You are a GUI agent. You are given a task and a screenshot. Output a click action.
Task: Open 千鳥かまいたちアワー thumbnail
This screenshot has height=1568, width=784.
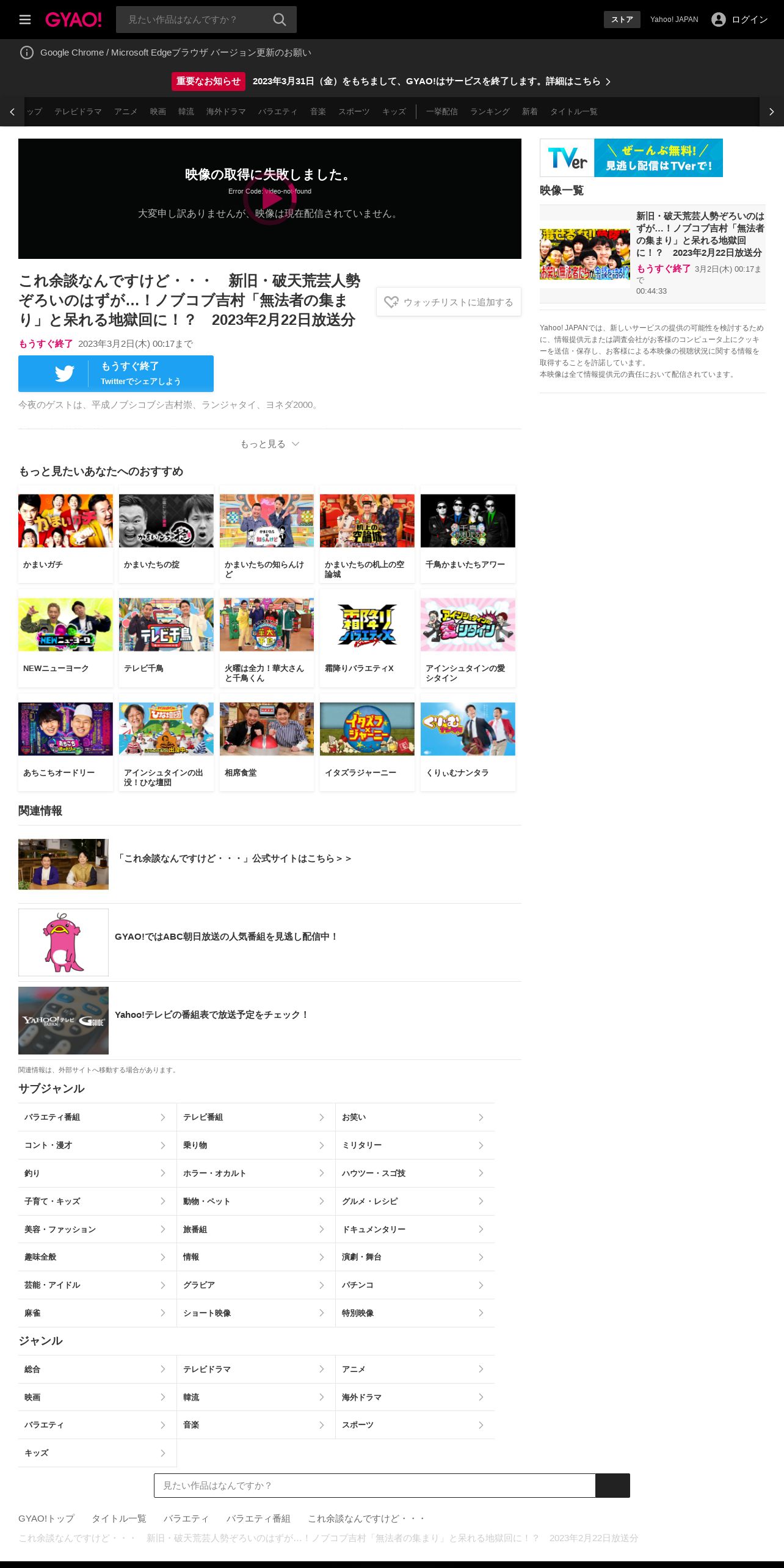click(468, 521)
